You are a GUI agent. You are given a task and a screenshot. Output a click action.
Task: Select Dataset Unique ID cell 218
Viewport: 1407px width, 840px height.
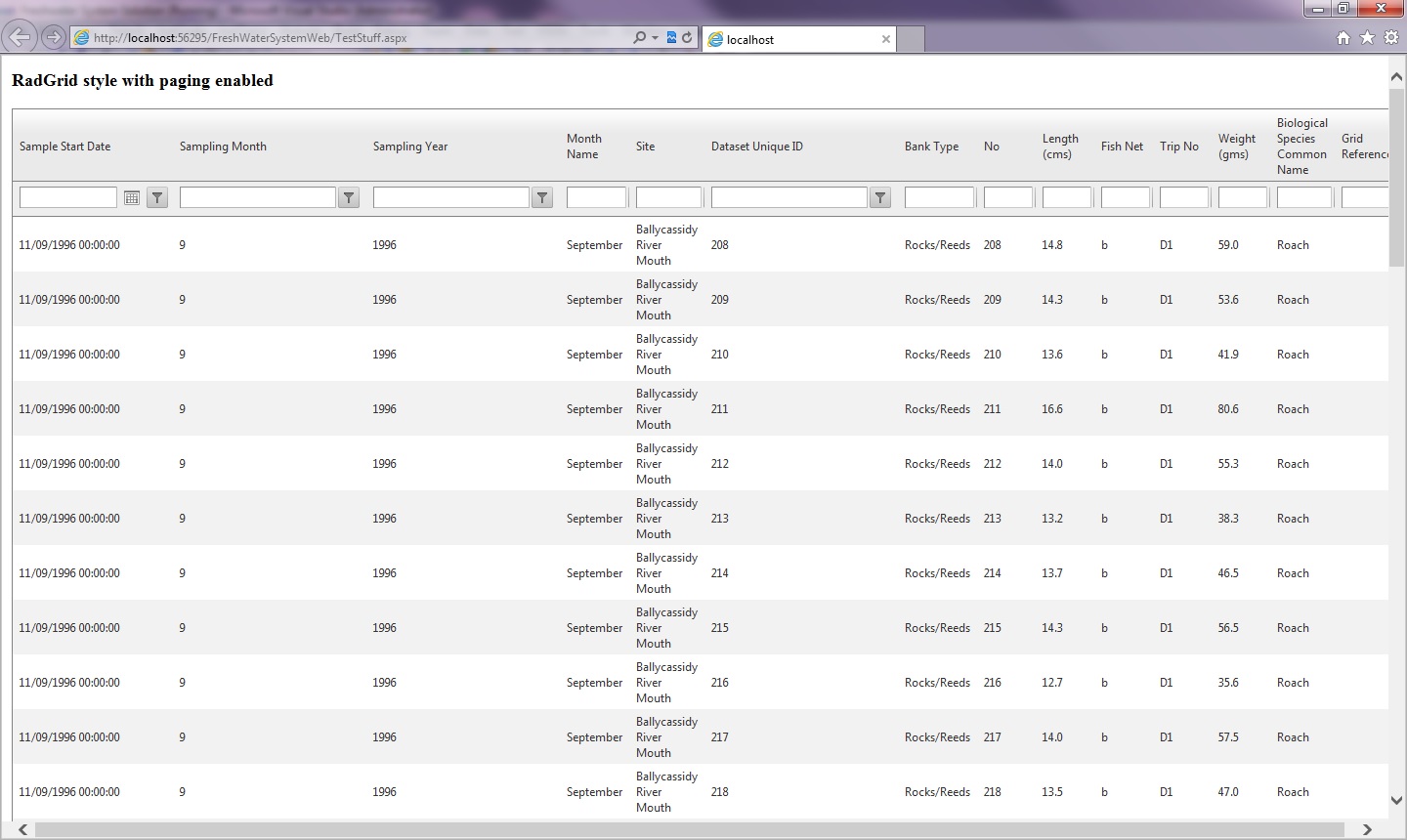[720, 792]
